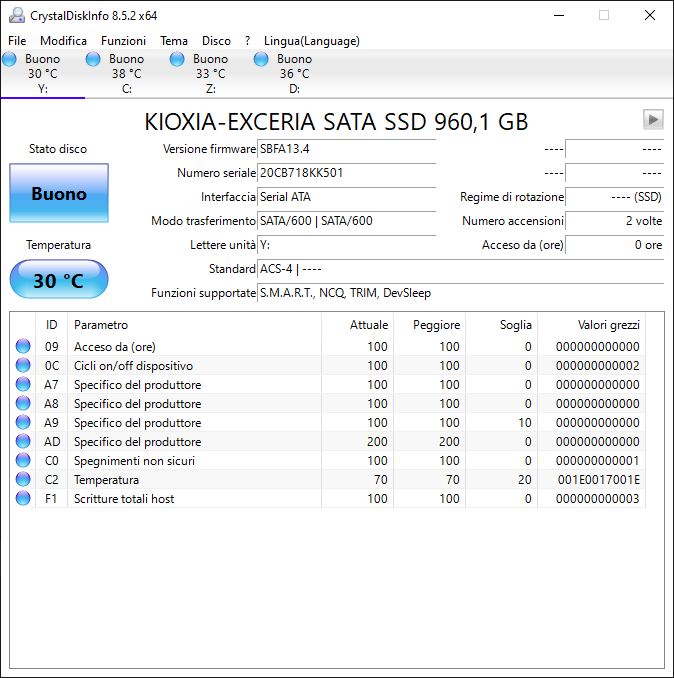Click the 30 °C temperature button

click(59, 279)
